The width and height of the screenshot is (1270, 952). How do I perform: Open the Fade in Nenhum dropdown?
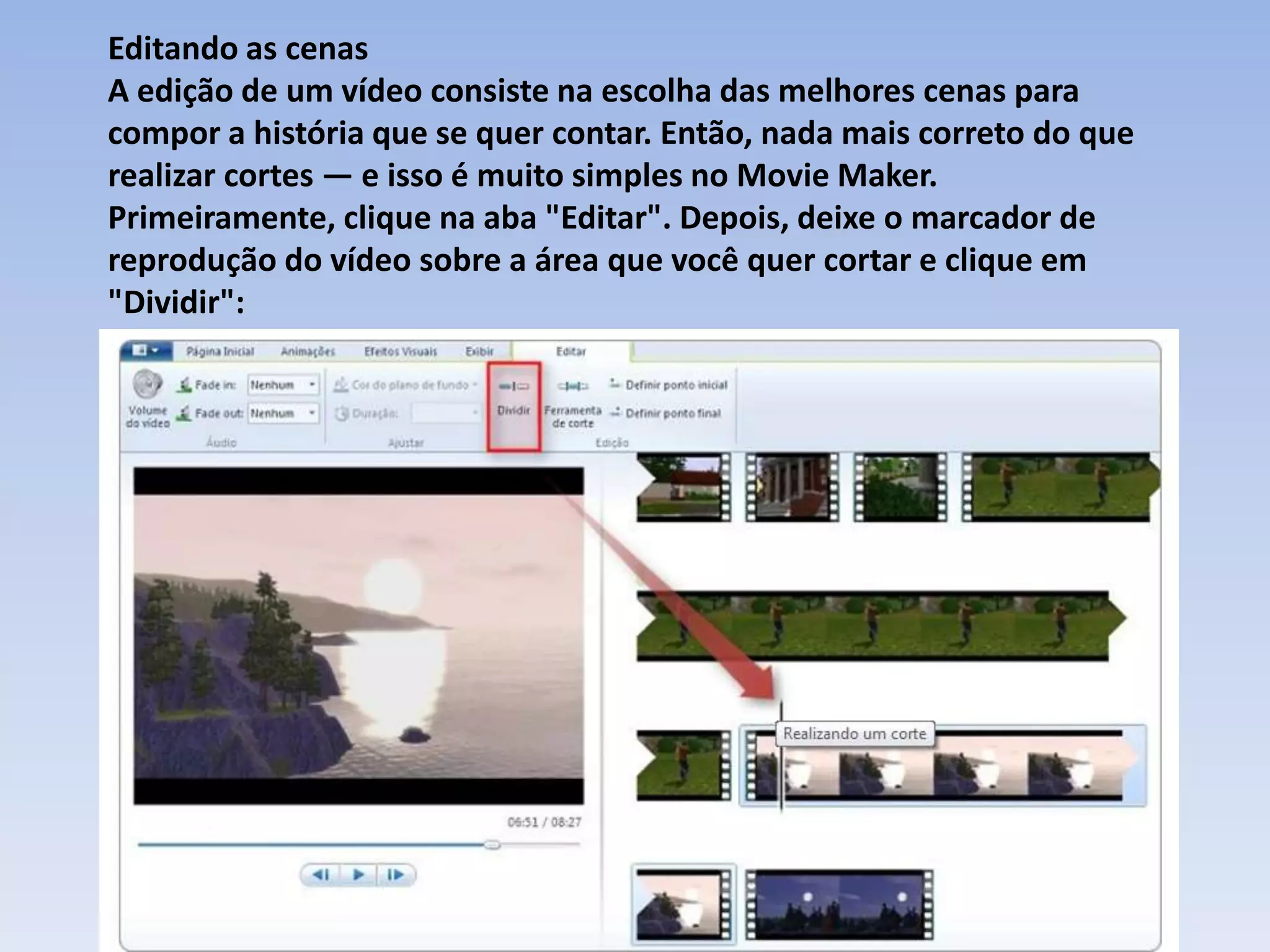click(x=283, y=385)
